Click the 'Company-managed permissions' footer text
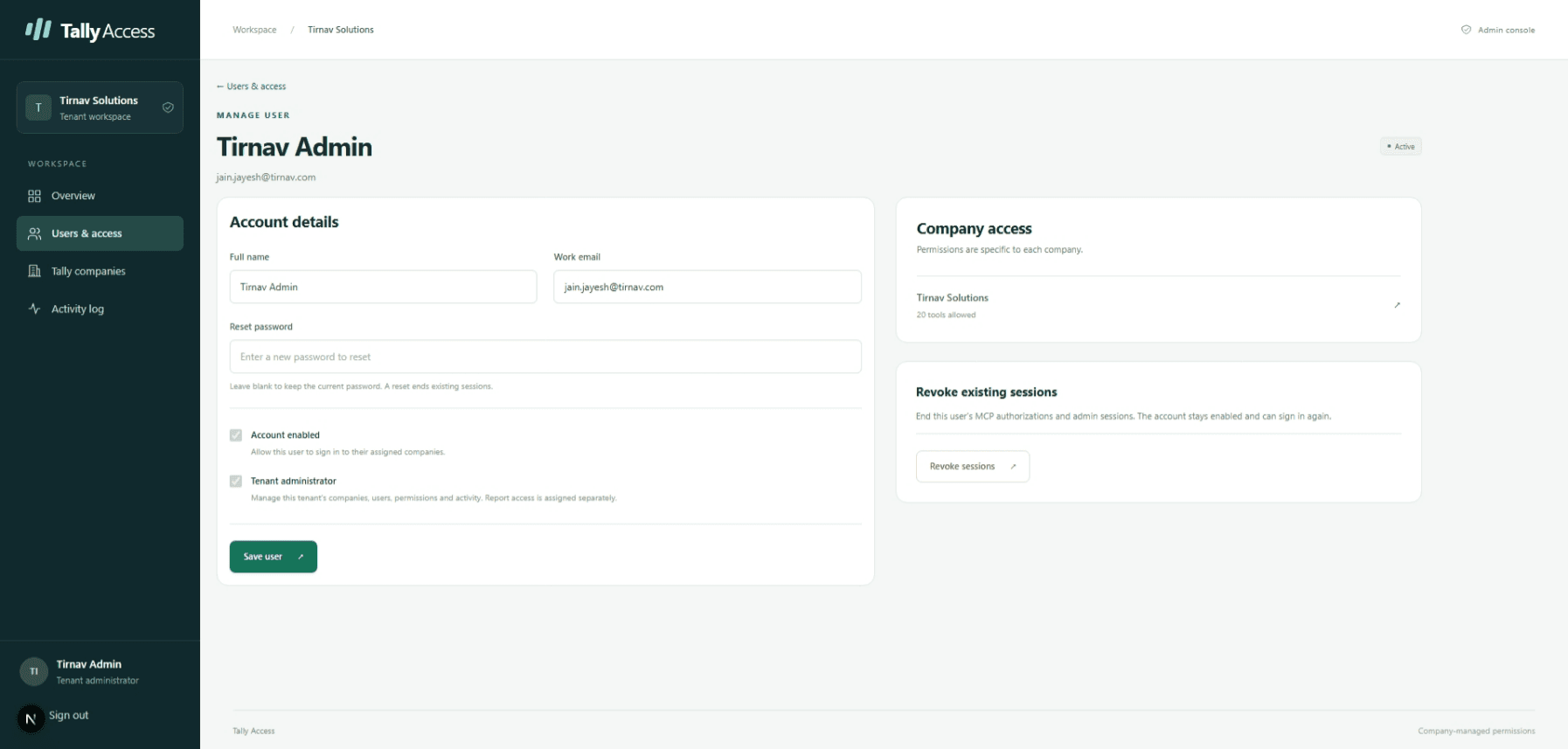1568x749 pixels. pyautogui.click(x=1476, y=731)
